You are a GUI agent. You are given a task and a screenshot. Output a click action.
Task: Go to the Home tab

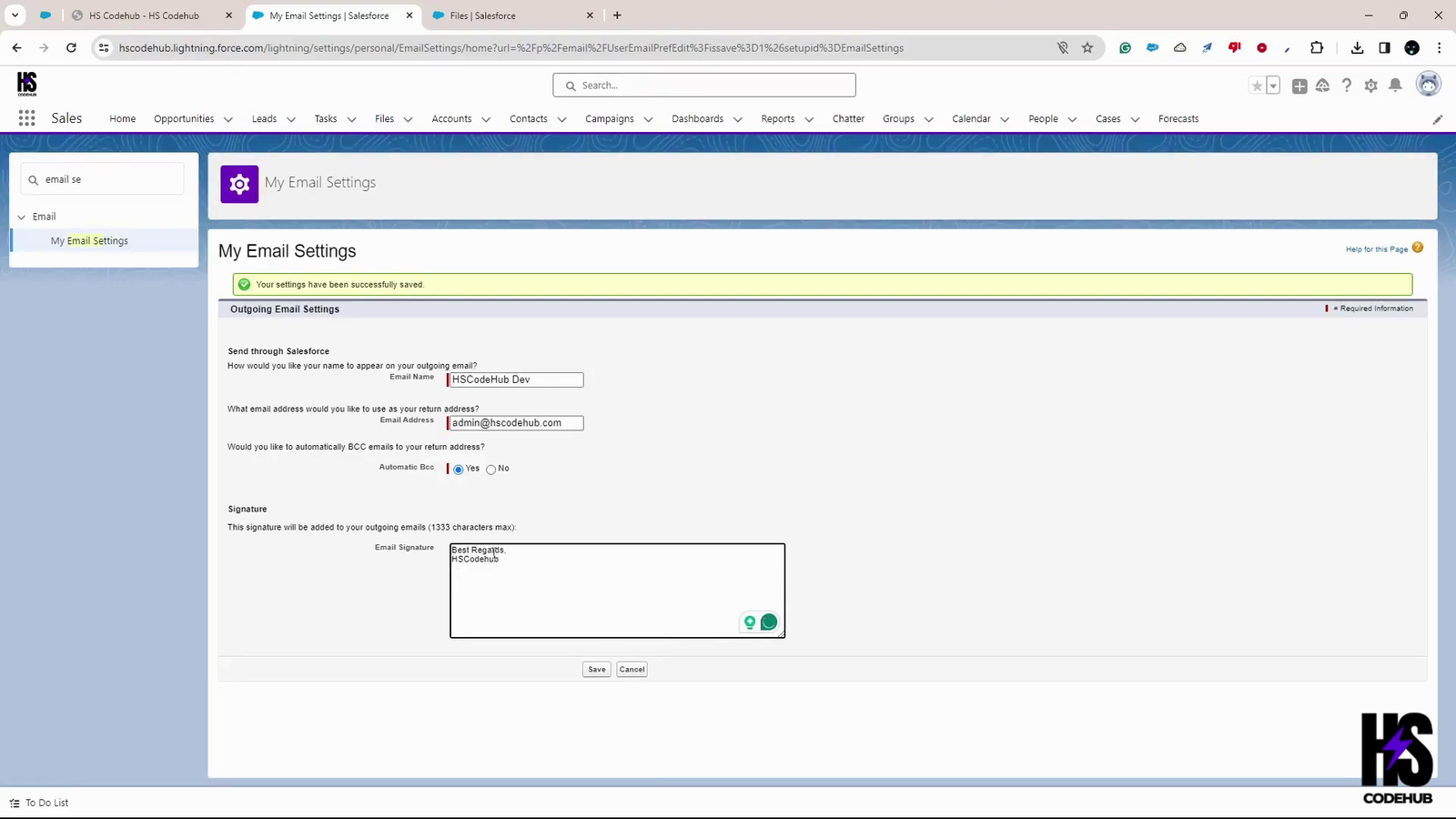pyautogui.click(x=123, y=119)
